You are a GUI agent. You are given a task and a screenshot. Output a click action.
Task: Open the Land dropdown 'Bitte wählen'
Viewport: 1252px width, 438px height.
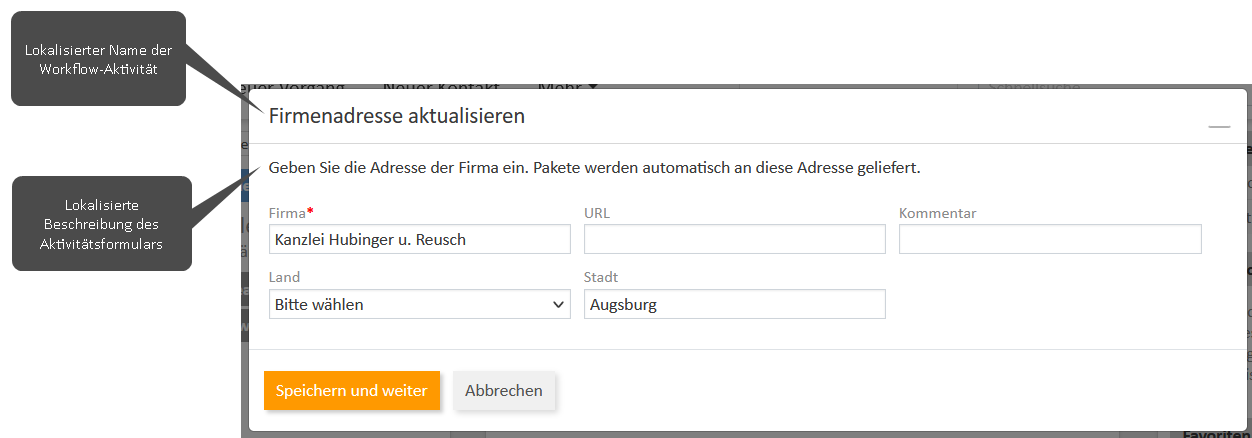tap(420, 305)
